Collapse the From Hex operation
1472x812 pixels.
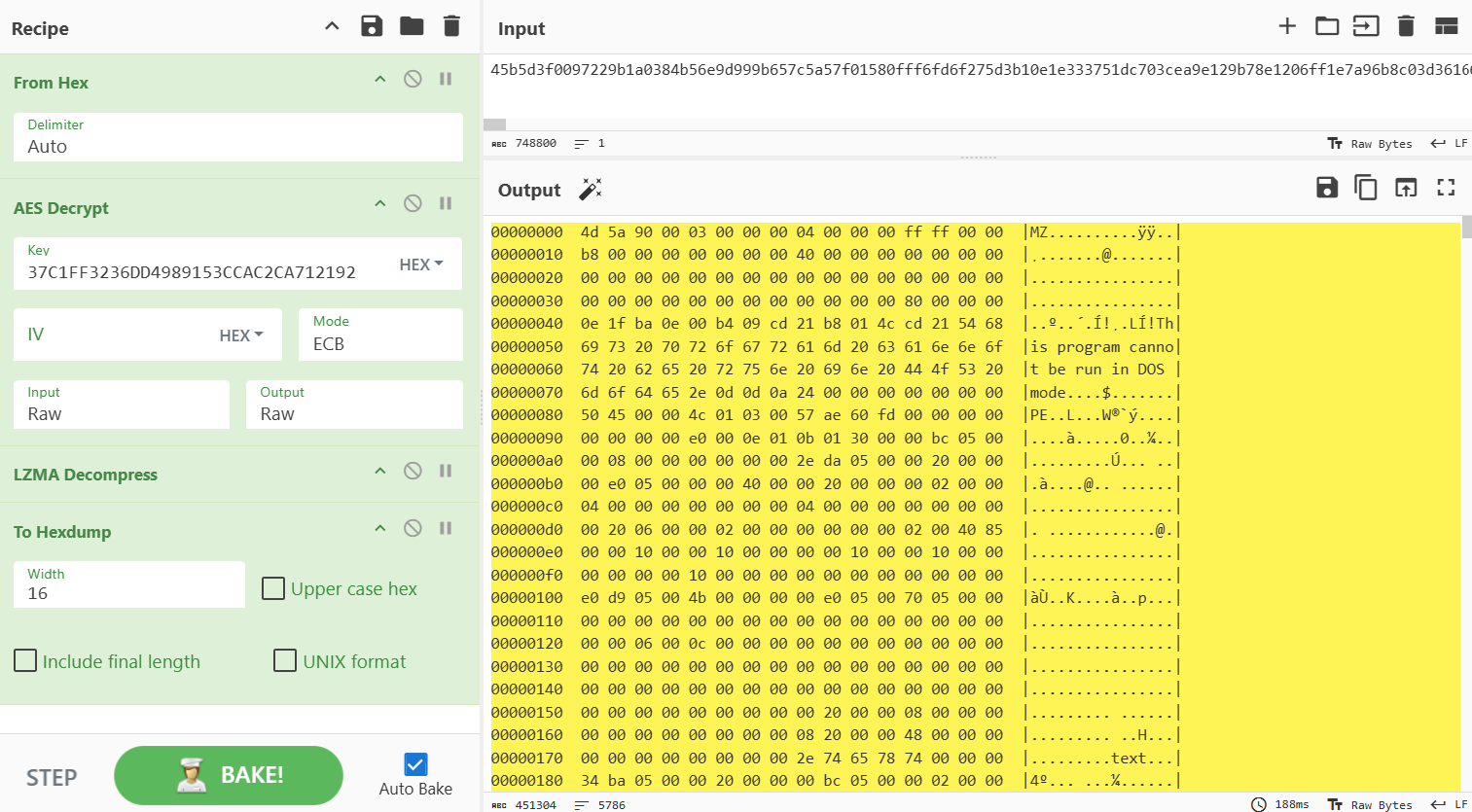point(380,79)
